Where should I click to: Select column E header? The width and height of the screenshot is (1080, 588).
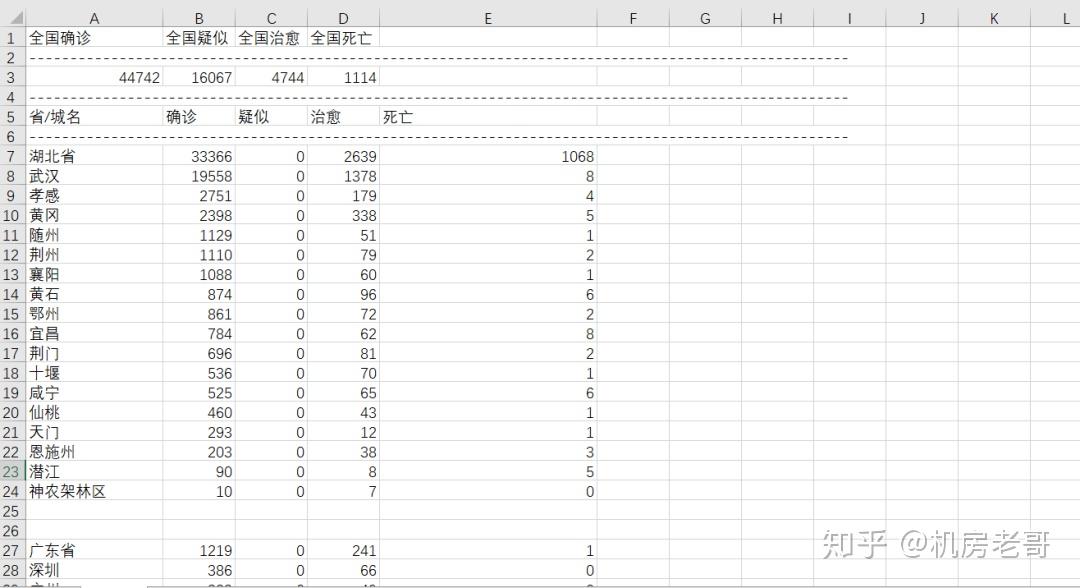pyautogui.click(x=488, y=19)
